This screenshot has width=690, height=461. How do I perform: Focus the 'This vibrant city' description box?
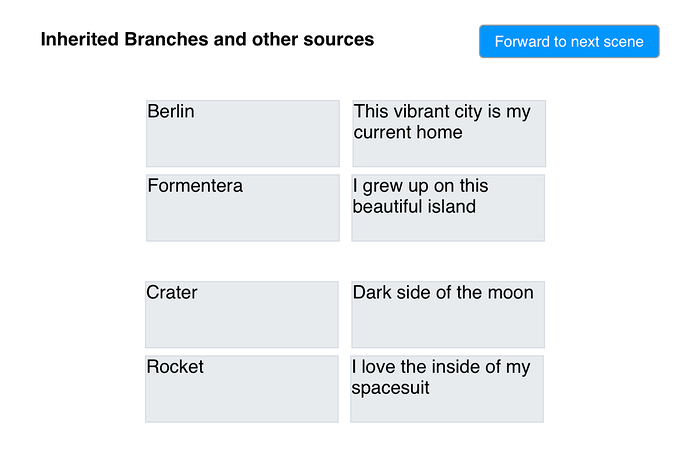[x=449, y=134]
